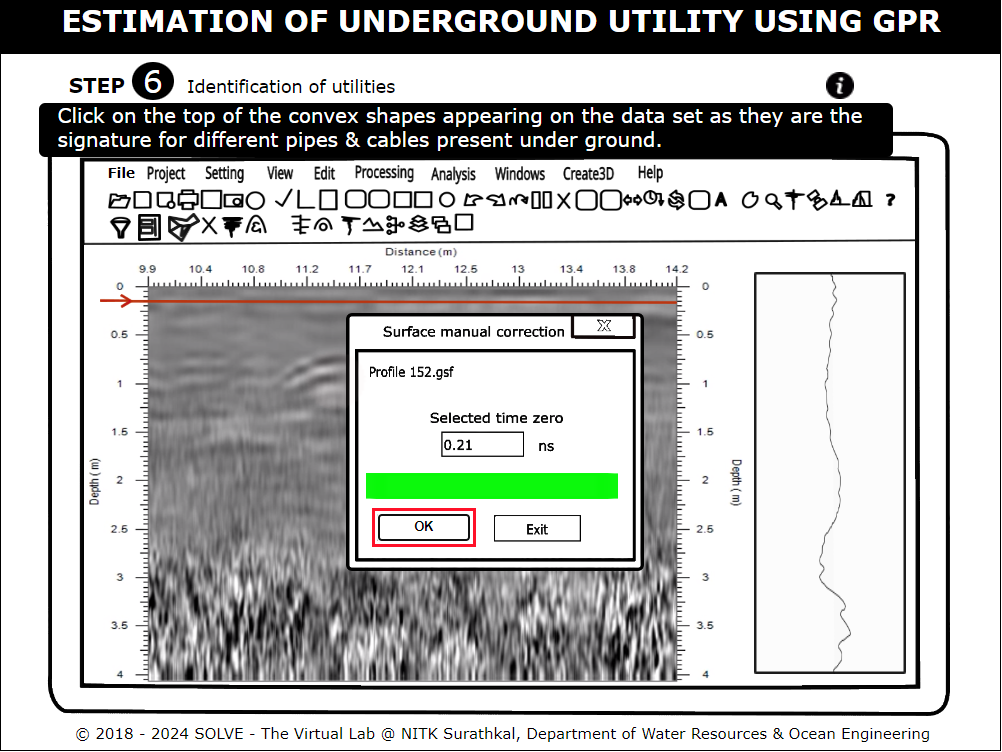1002x752 pixels.
Task: Open the Analysis menu
Action: coord(453,174)
